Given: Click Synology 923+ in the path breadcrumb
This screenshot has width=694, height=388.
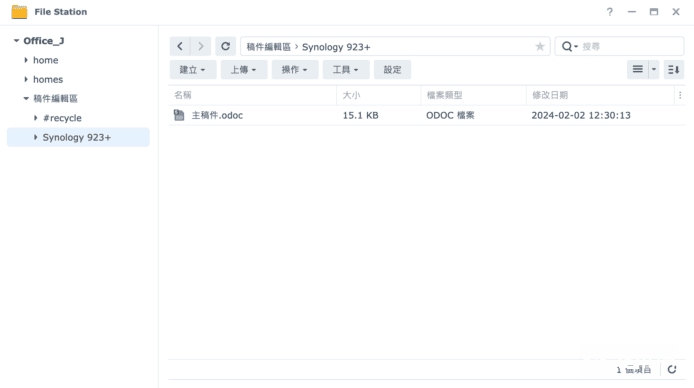Looking at the screenshot, I should [x=336, y=47].
